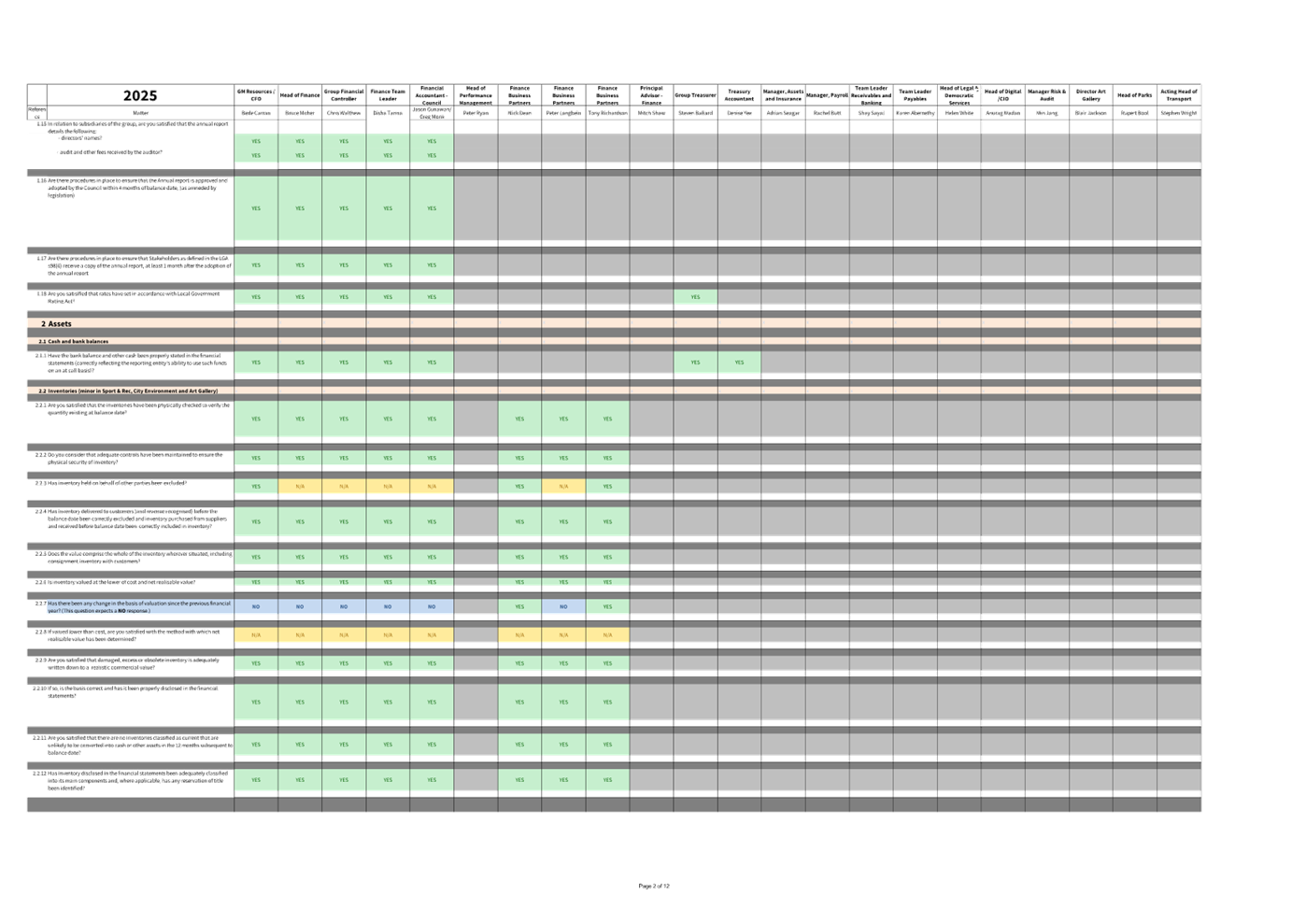
Task: Select rightmost YES cell in cash balances row
Action: tap(739, 362)
